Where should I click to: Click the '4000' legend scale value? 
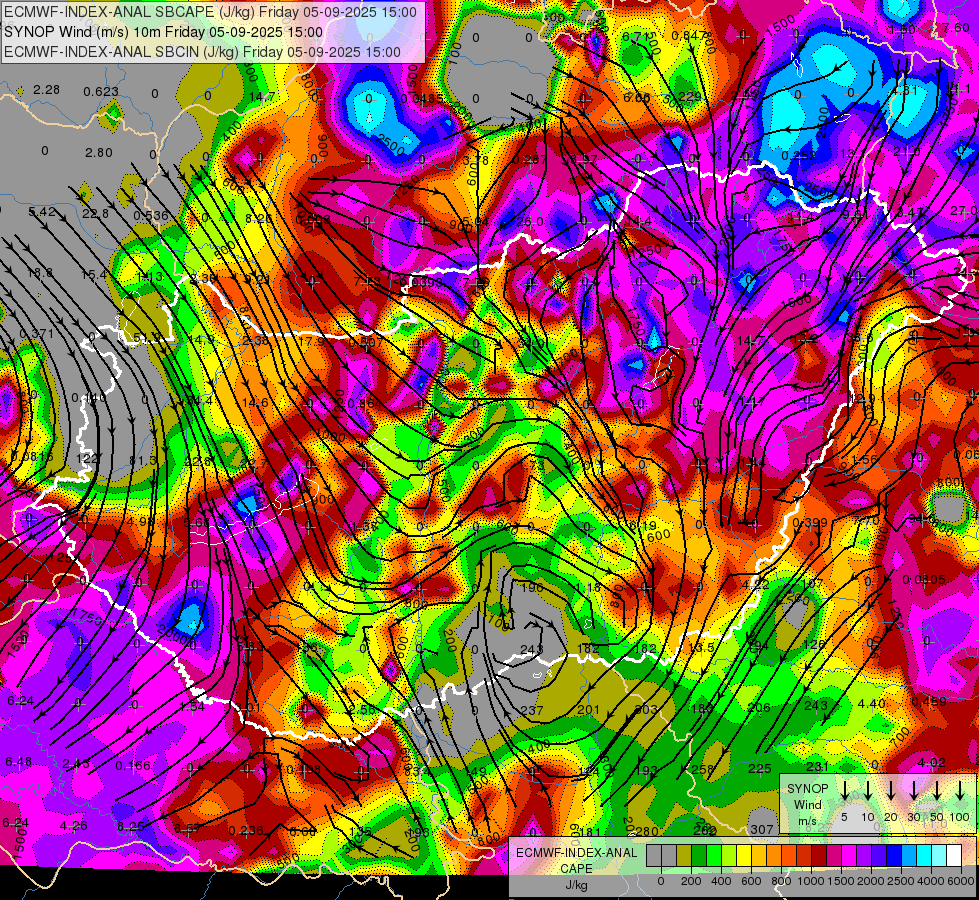pos(931,881)
